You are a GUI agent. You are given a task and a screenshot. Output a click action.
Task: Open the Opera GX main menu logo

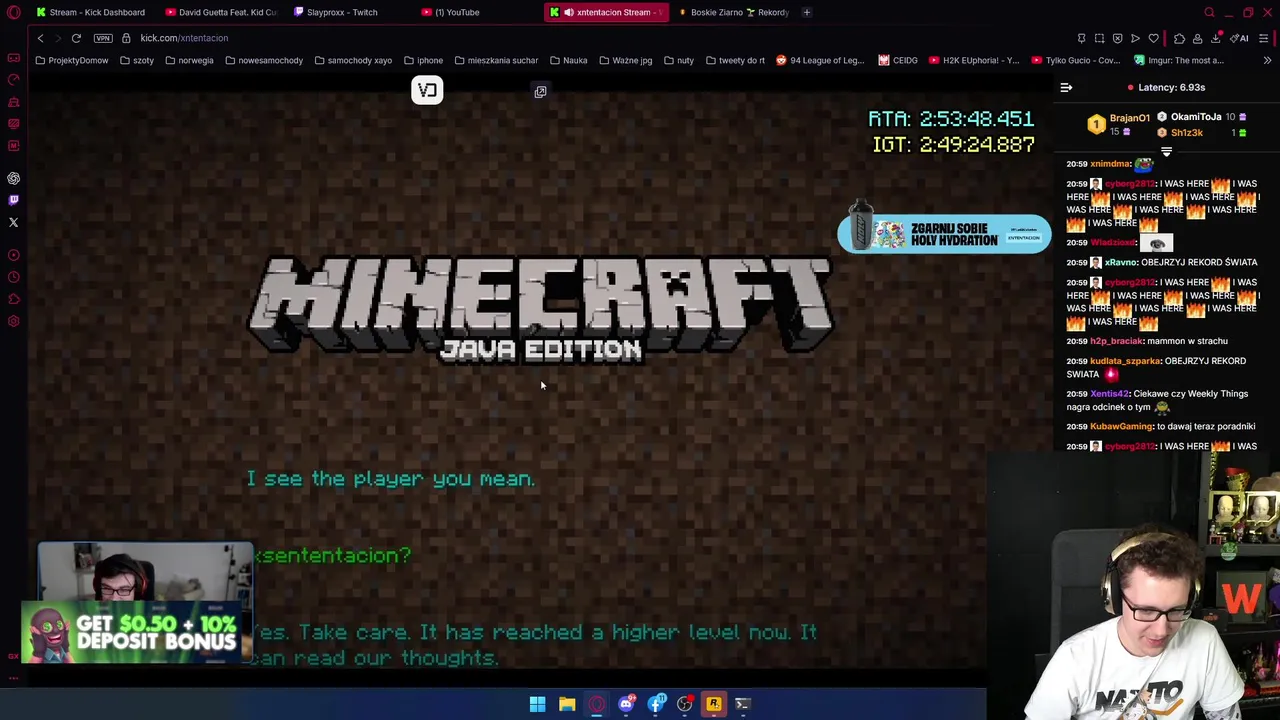(x=13, y=12)
